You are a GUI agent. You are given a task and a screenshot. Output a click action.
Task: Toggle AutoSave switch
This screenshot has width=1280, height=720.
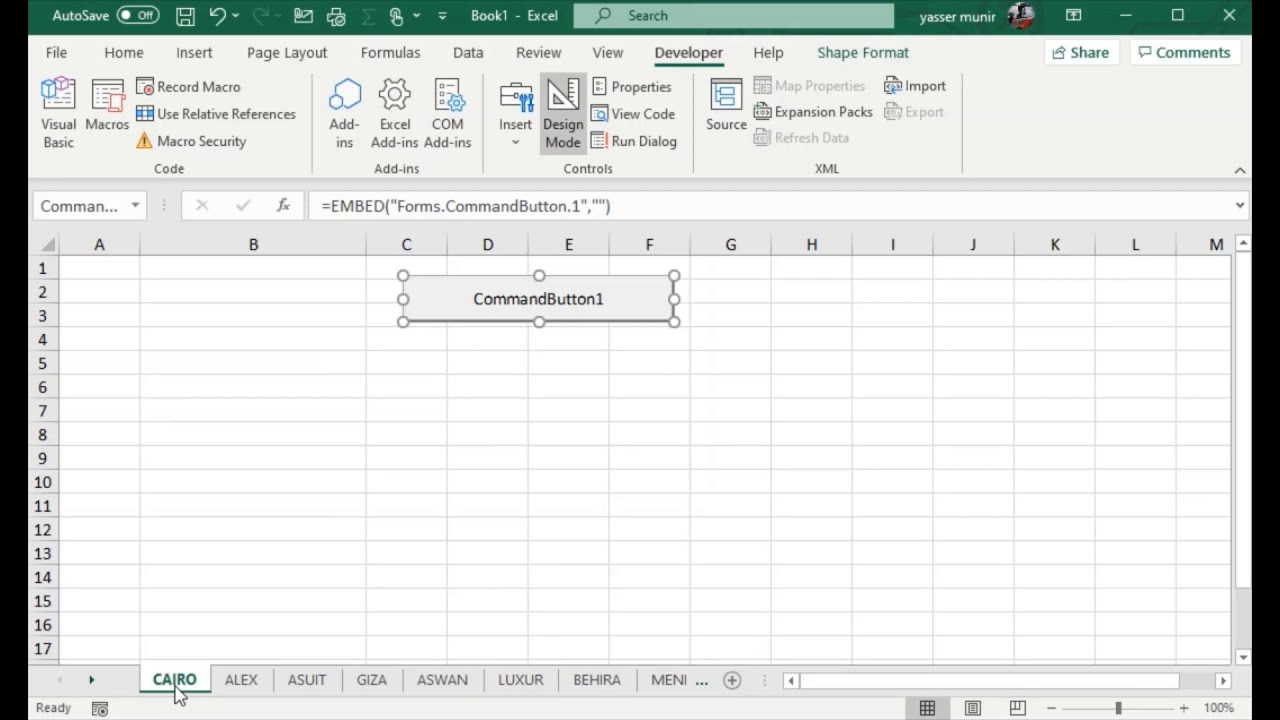click(138, 15)
